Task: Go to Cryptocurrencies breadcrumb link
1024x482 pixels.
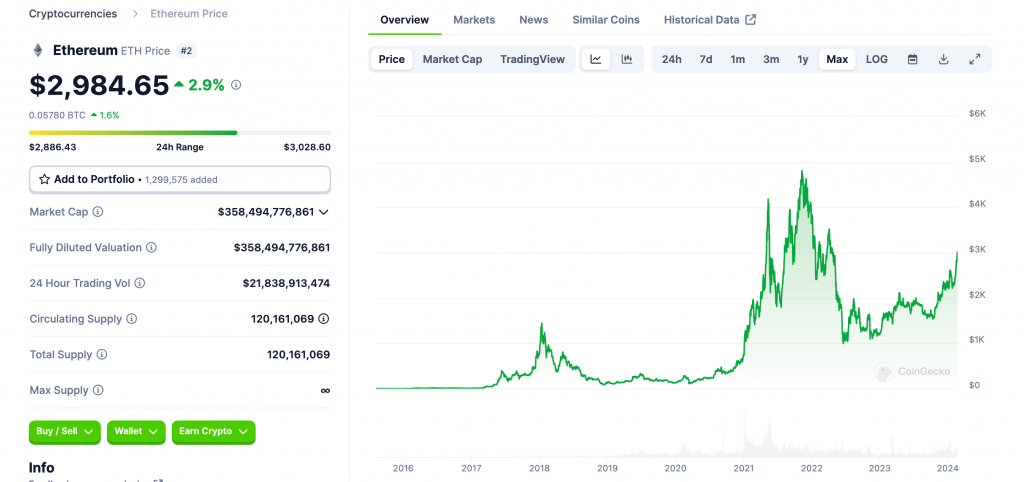Action: (x=73, y=14)
